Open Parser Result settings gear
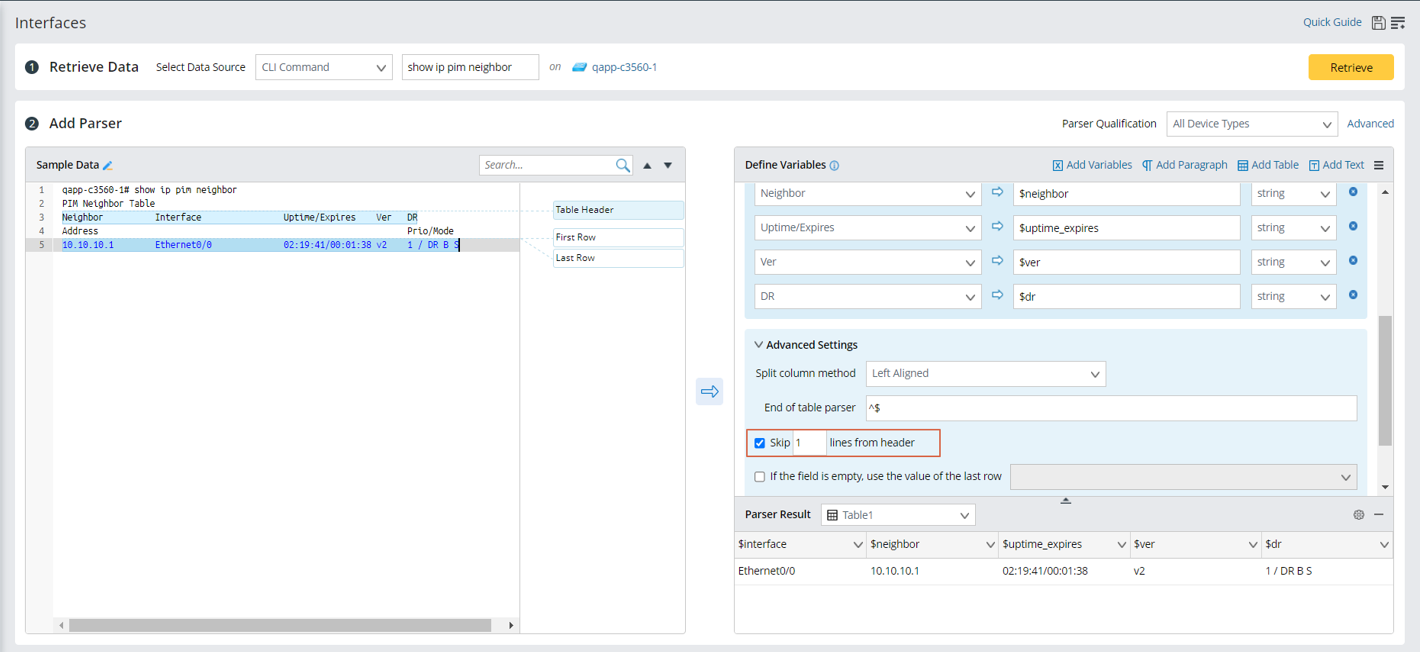Screen dimensions: 1420x652 1358,515
